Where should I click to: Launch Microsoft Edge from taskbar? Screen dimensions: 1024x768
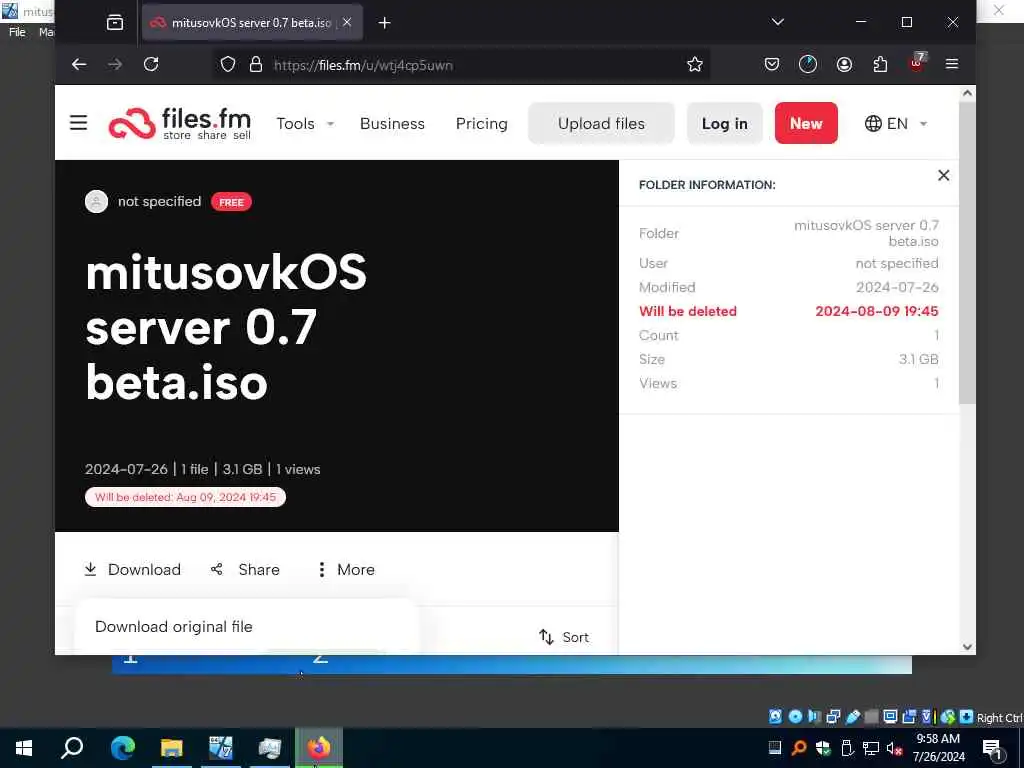tap(122, 748)
